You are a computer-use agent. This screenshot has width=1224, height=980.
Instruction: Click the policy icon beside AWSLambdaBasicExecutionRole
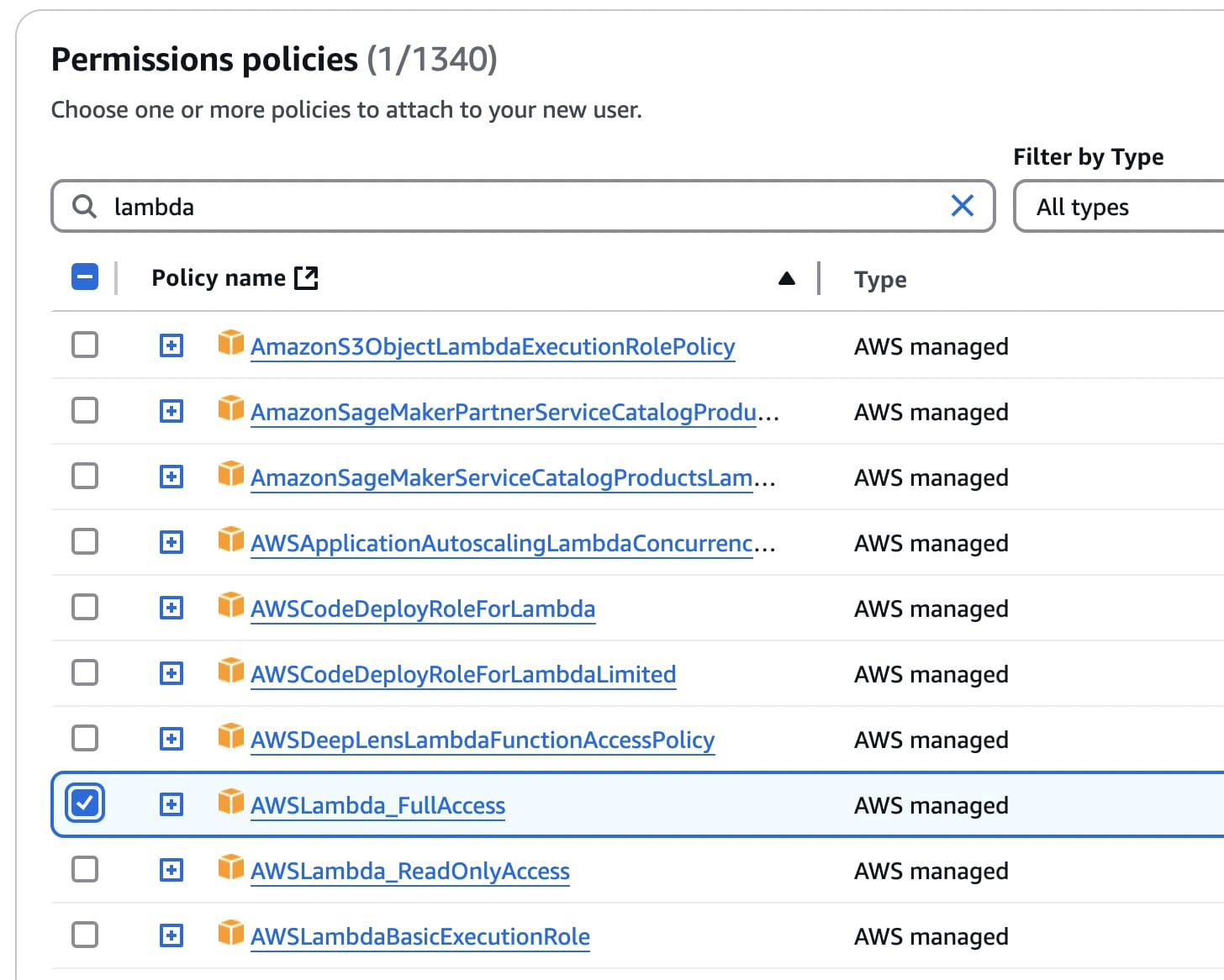pyautogui.click(x=231, y=933)
